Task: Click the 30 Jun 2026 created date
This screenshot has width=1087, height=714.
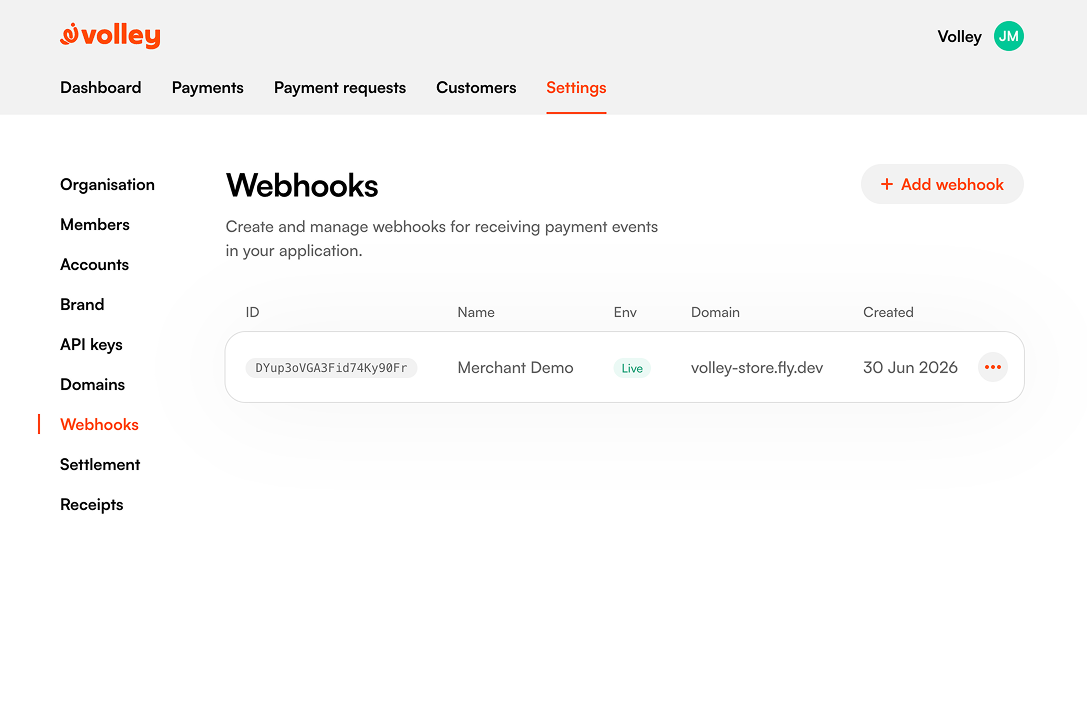Action: point(910,367)
